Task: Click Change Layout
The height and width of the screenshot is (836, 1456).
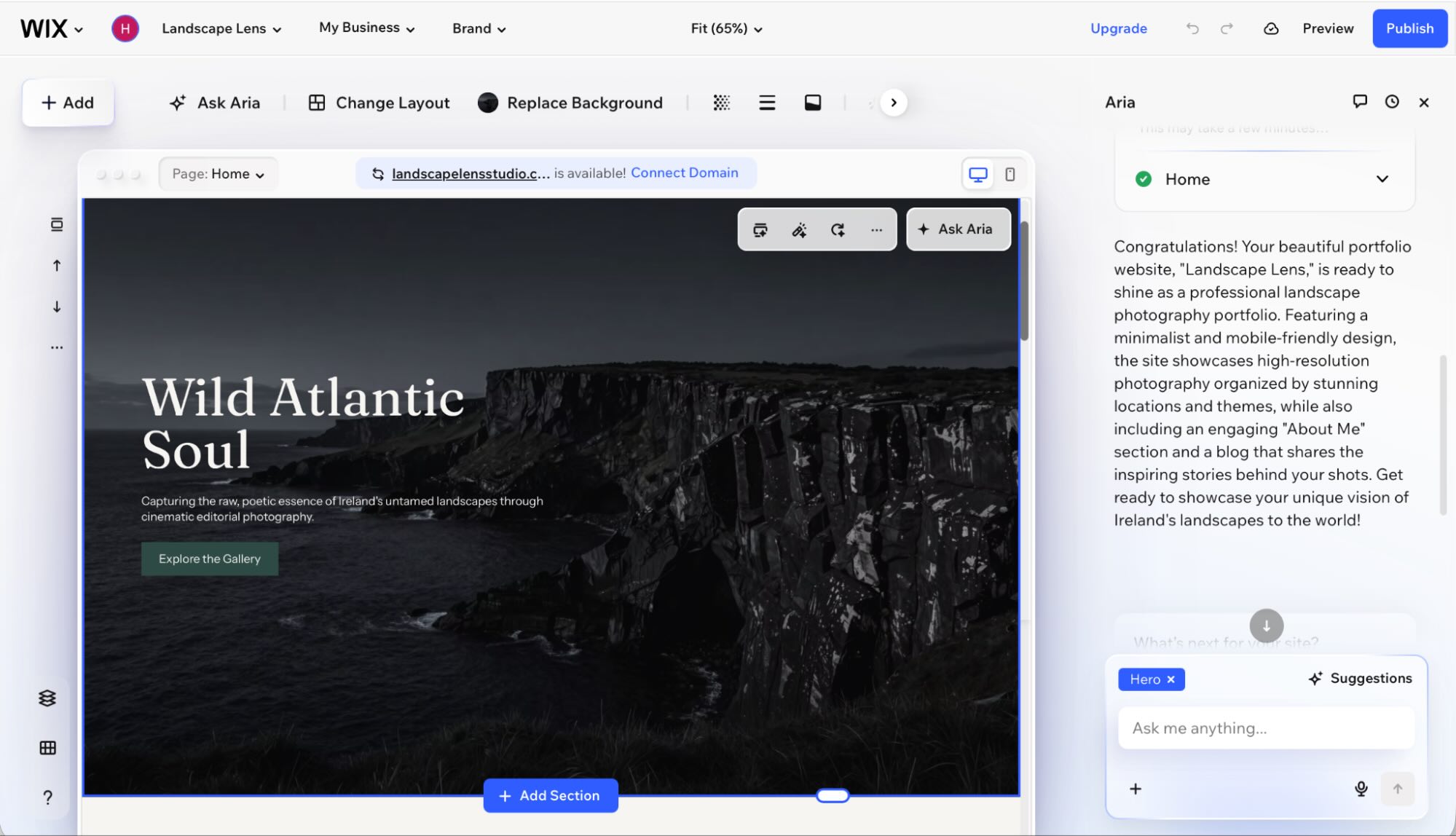Action: click(379, 103)
